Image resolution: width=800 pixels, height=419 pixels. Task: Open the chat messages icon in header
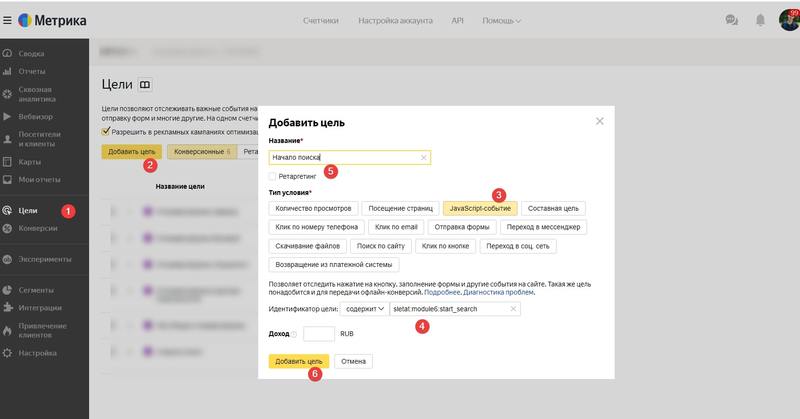(732, 20)
